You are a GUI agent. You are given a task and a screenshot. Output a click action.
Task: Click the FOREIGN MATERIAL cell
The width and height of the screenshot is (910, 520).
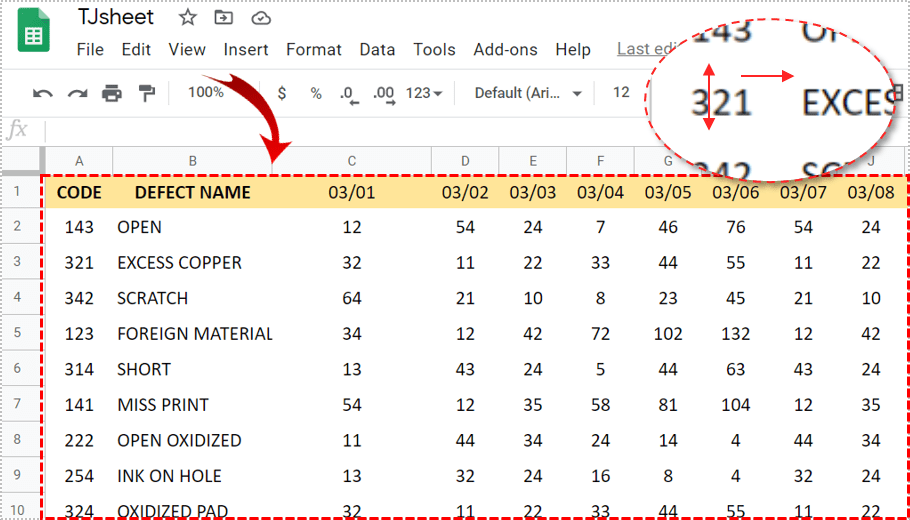(195, 334)
